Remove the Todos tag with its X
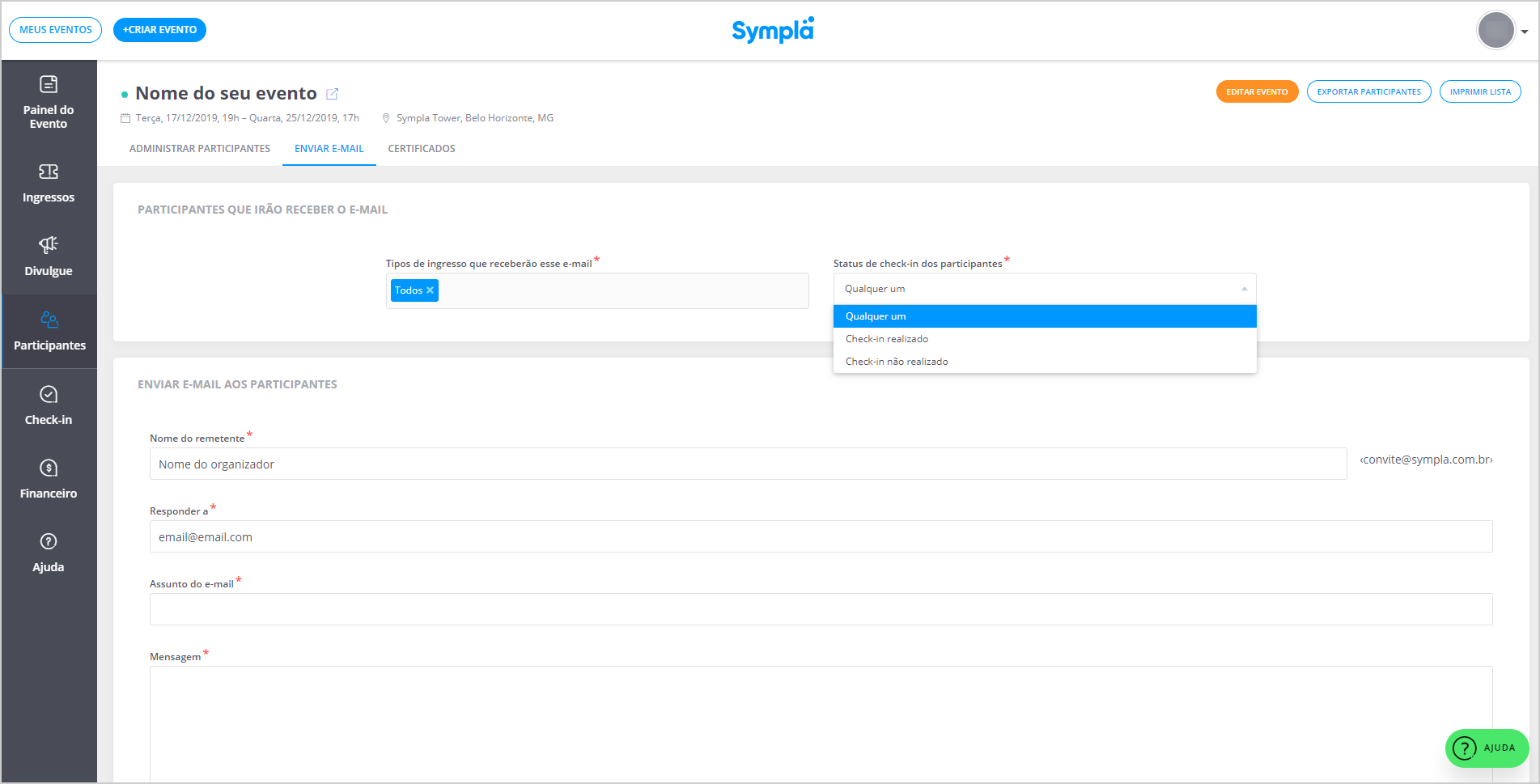Image resolution: width=1540 pixels, height=784 pixels. 430,290
